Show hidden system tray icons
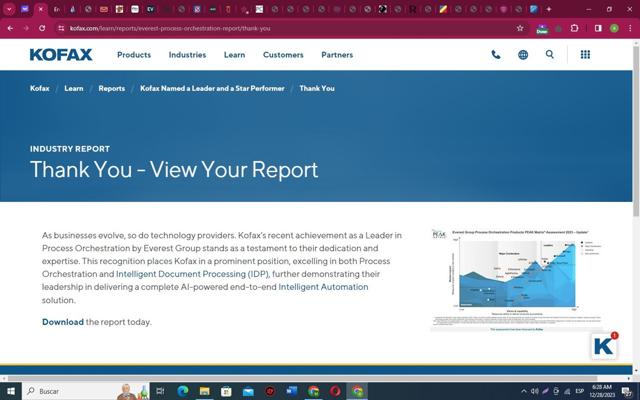The height and width of the screenshot is (400, 640). [524, 391]
